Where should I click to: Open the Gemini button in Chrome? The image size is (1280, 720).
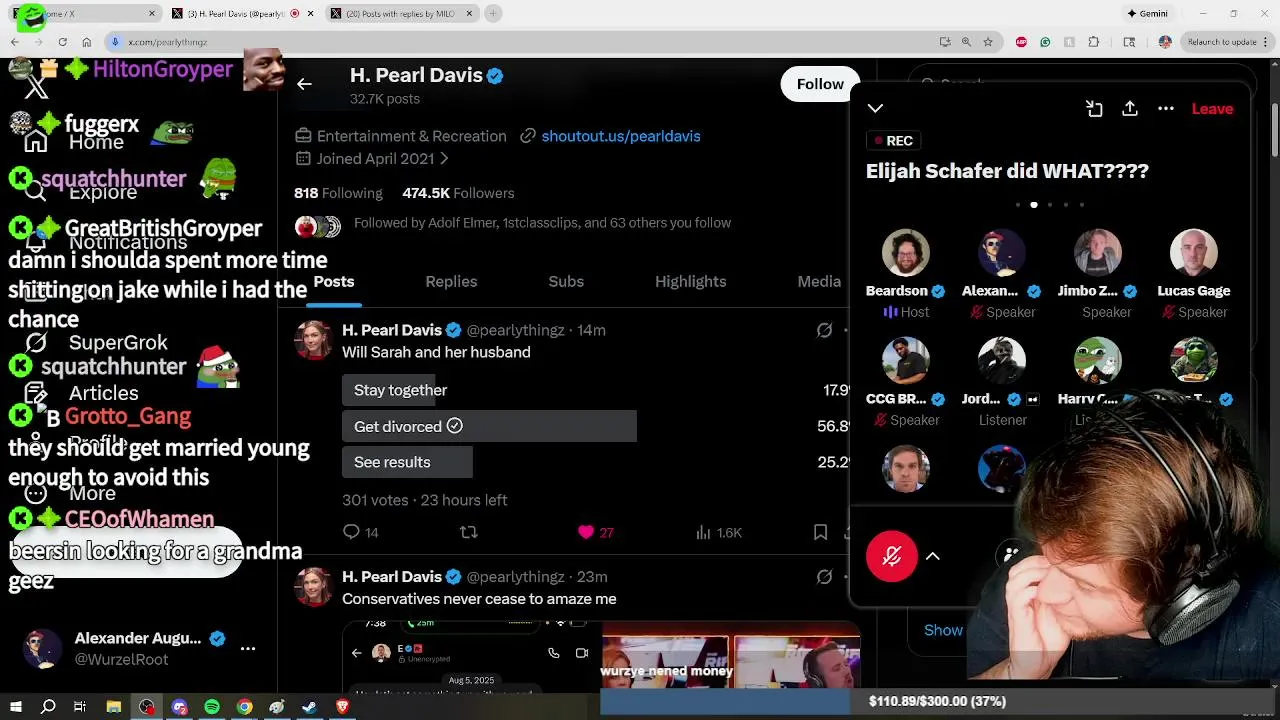(1147, 14)
